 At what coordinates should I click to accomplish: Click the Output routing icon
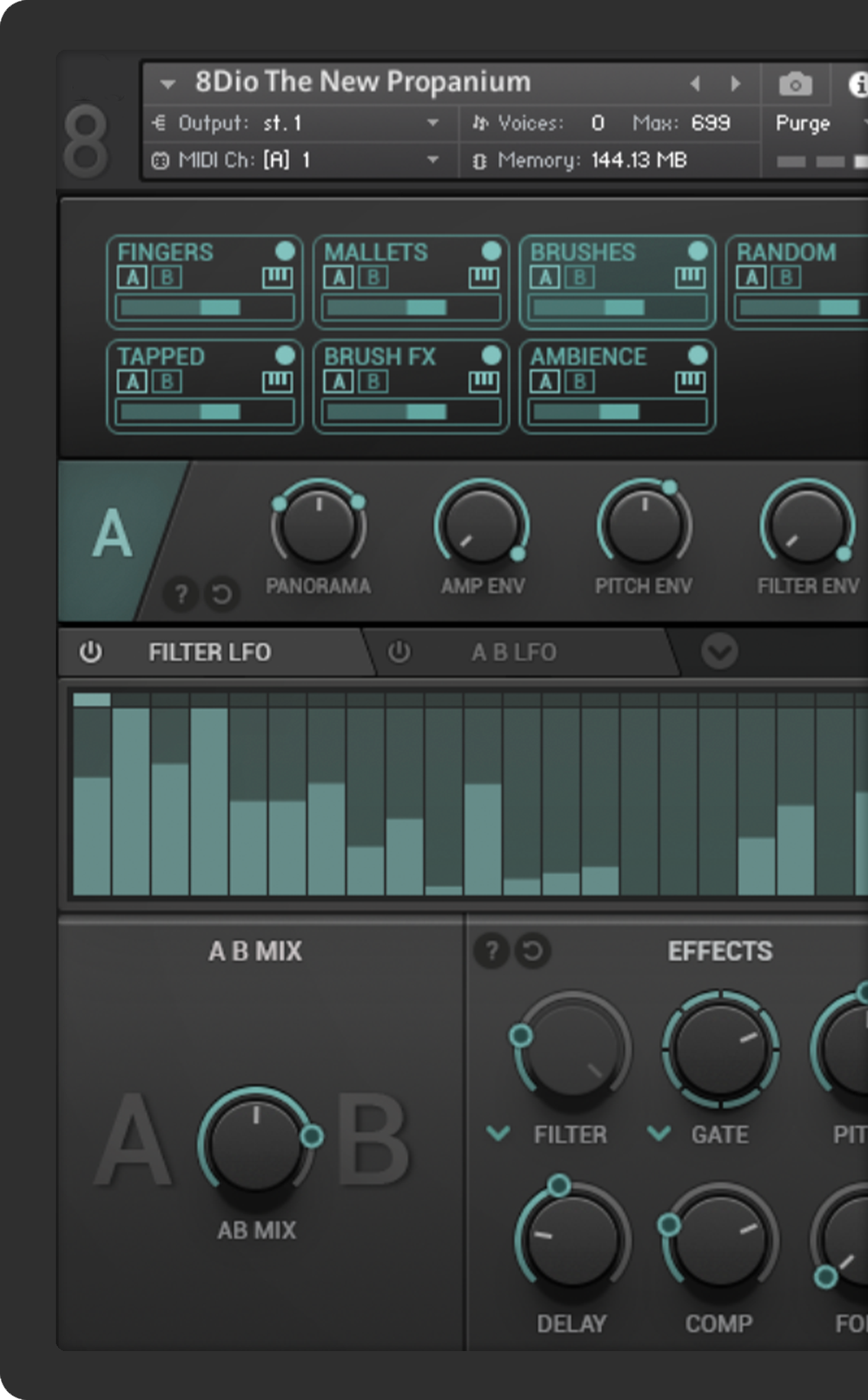coord(159,123)
